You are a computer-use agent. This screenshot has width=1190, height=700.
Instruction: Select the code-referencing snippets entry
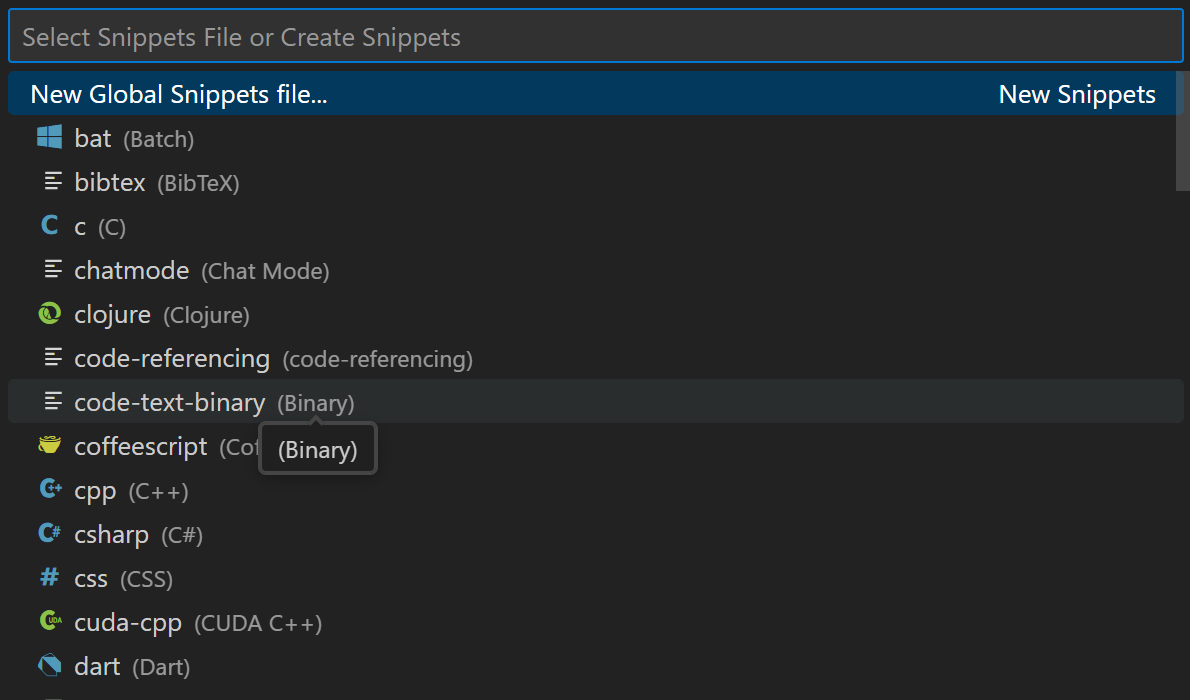tap(596, 358)
